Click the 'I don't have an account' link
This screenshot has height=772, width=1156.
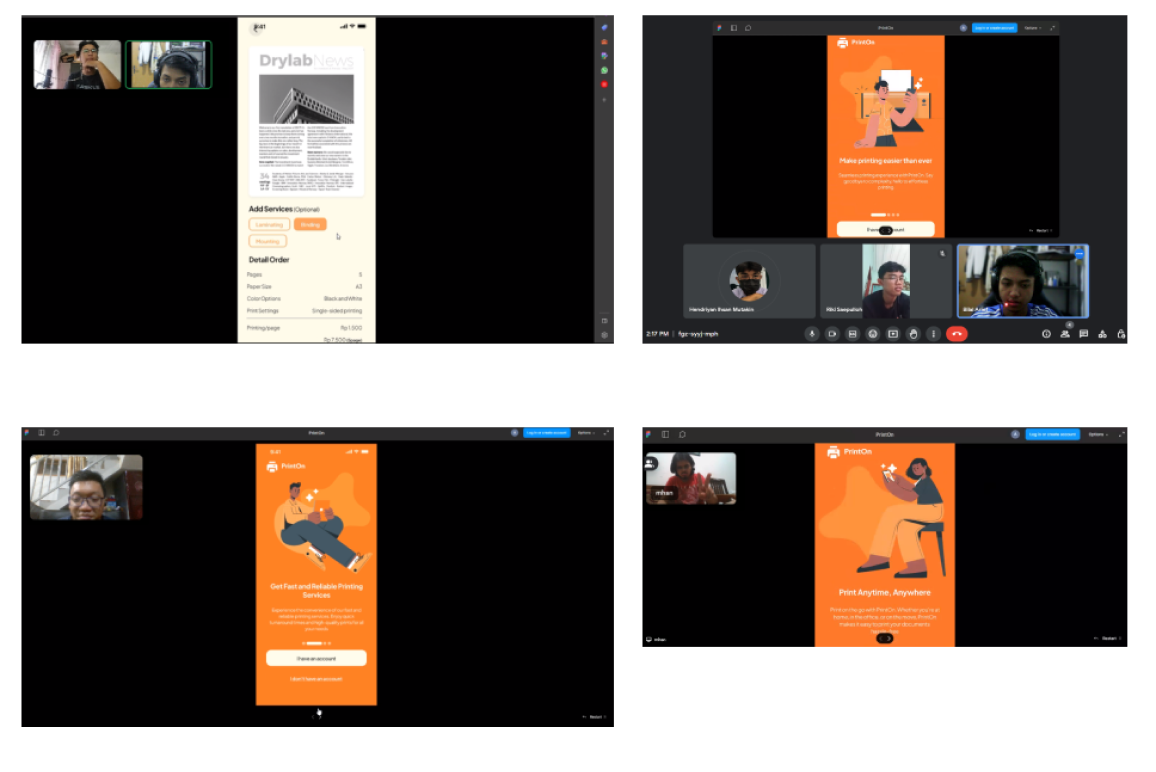coord(316,679)
